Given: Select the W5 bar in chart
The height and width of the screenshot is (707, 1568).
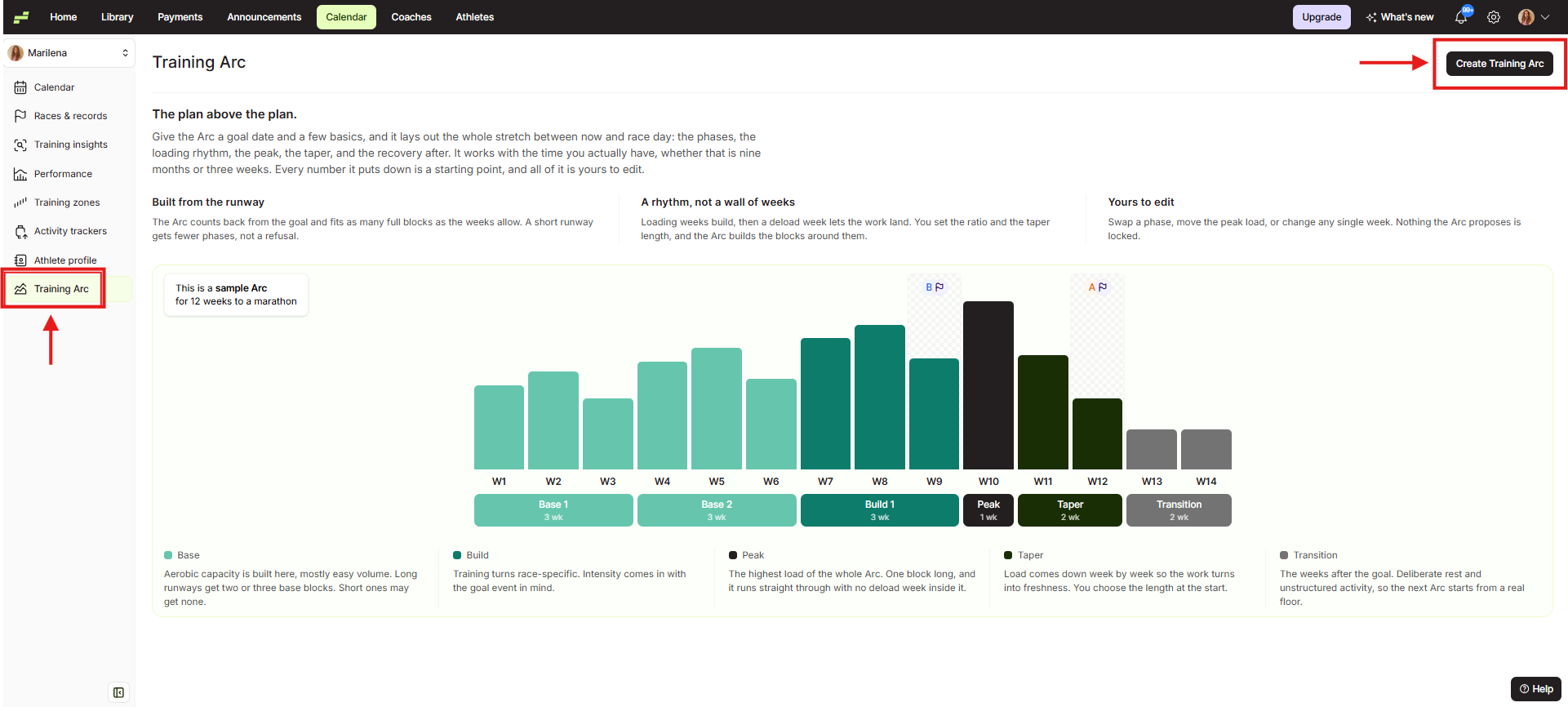Looking at the screenshot, I should [717, 408].
